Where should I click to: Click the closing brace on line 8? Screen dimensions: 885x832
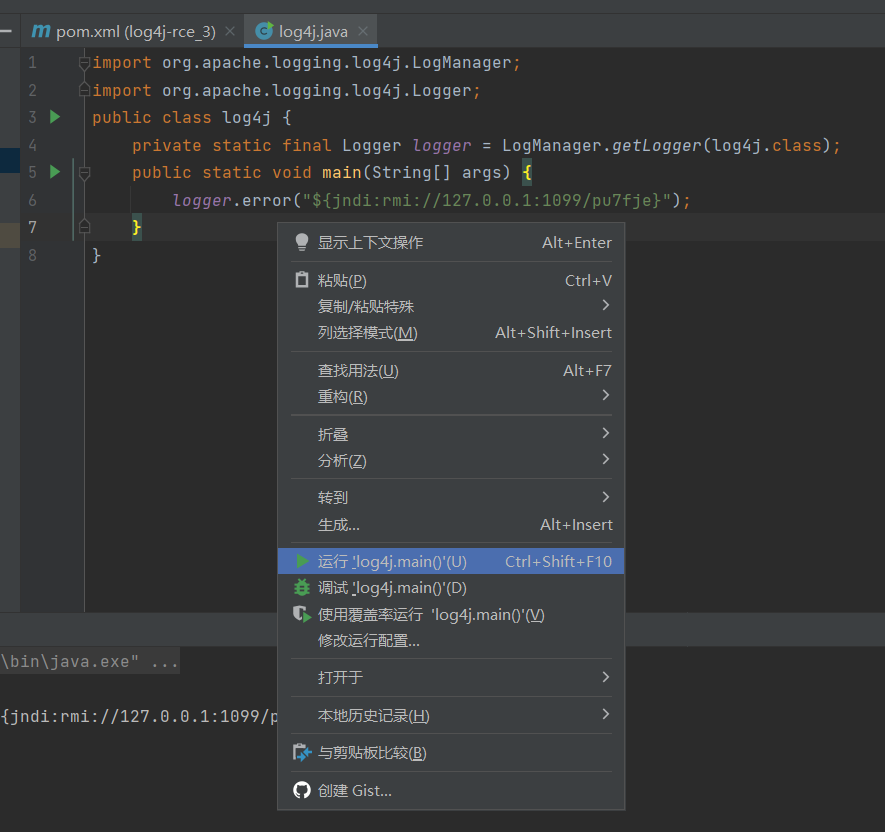click(x=97, y=255)
